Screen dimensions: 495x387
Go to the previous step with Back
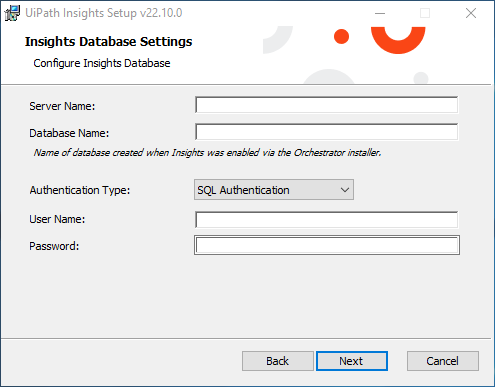click(x=278, y=361)
